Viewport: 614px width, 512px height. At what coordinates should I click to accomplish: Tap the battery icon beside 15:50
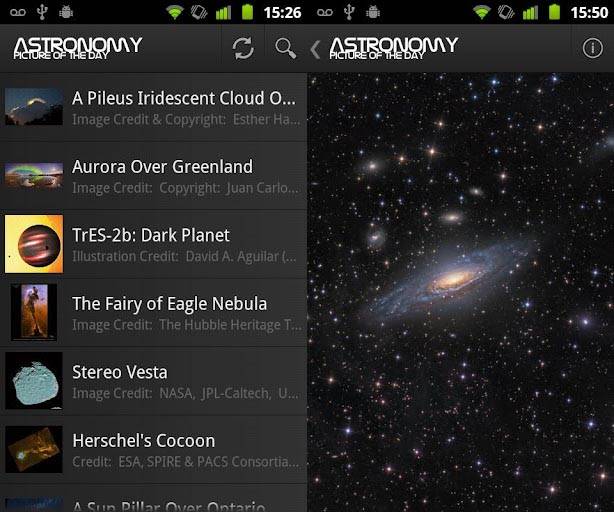pyautogui.click(x=554, y=12)
